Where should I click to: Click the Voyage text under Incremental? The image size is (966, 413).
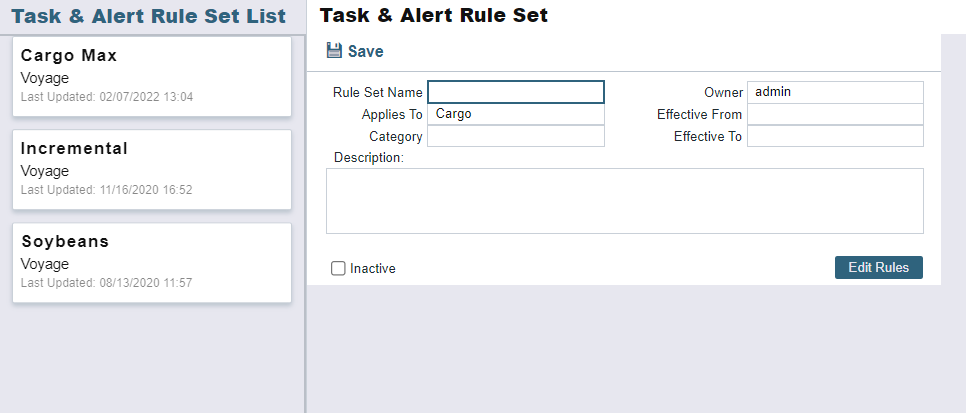pos(45,171)
